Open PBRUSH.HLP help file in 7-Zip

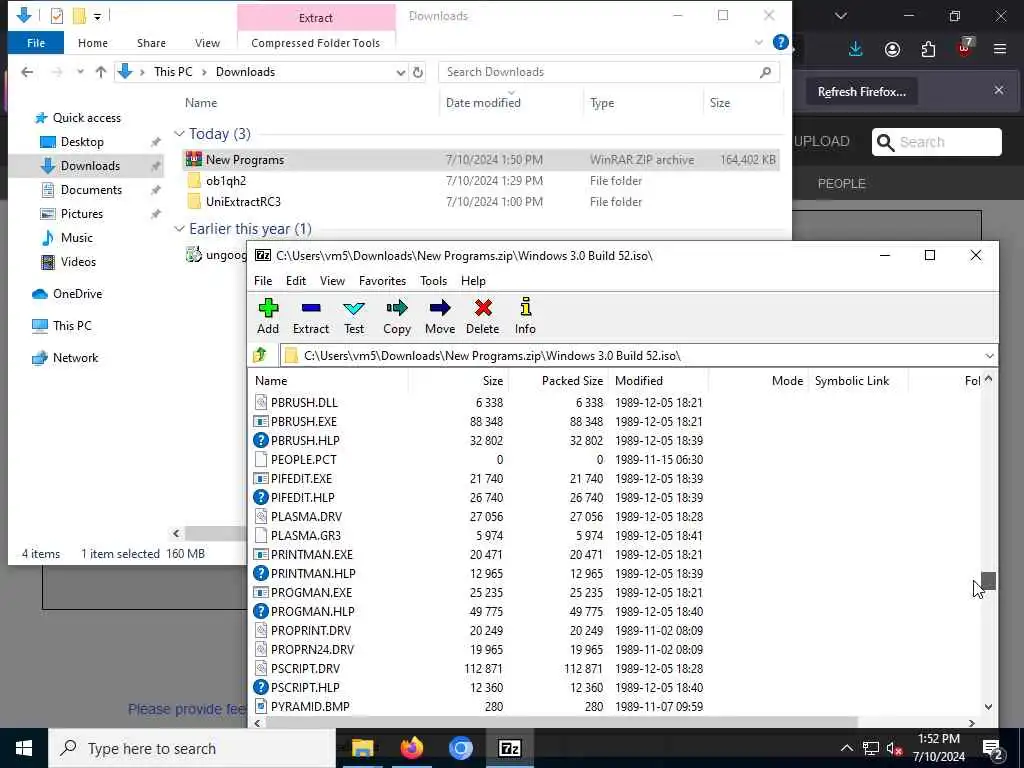pyautogui.click(x=305, y=440)
